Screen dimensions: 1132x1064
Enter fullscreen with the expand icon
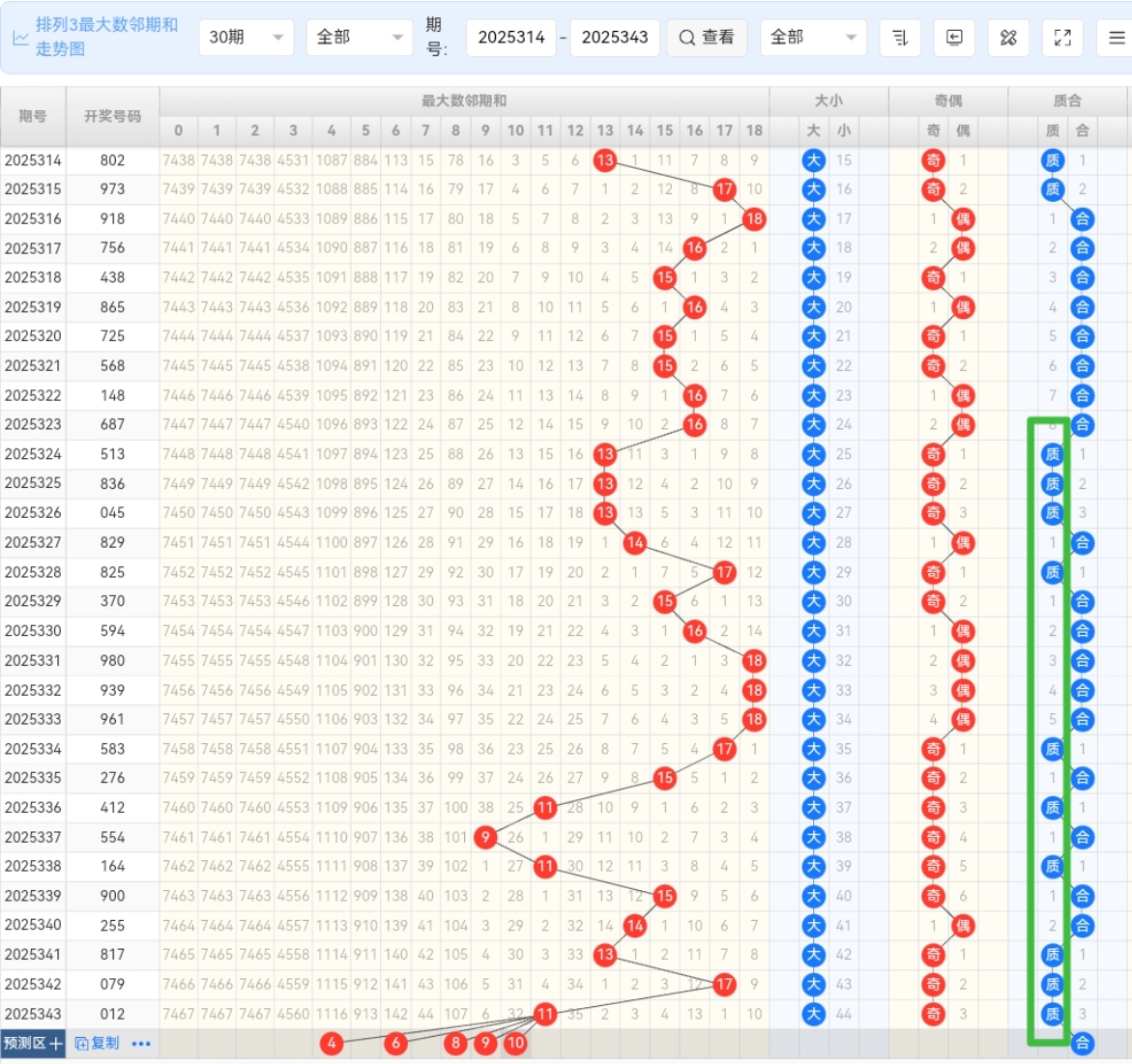1062,38
